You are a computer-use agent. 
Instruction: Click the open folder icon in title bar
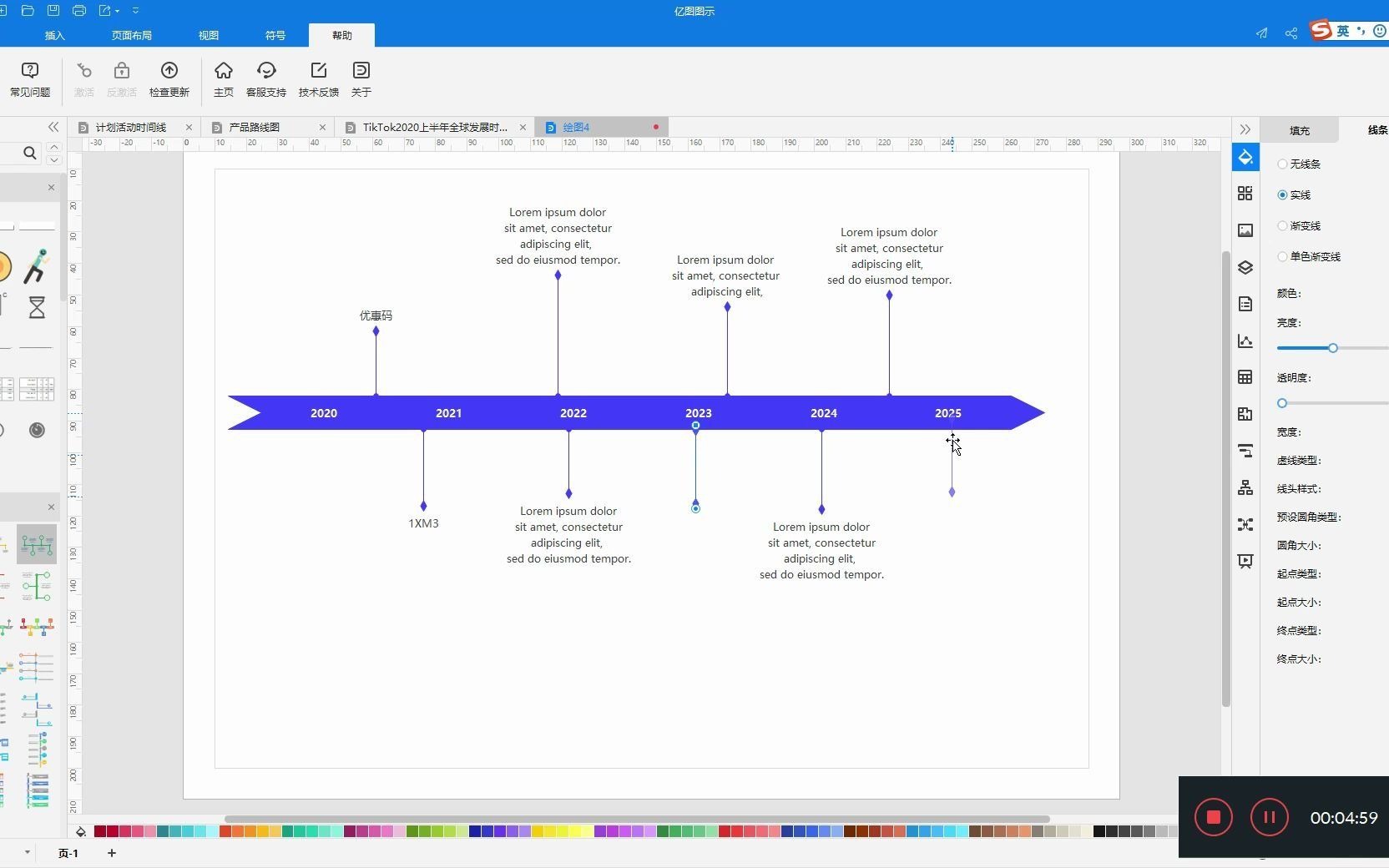pos(28,11)
